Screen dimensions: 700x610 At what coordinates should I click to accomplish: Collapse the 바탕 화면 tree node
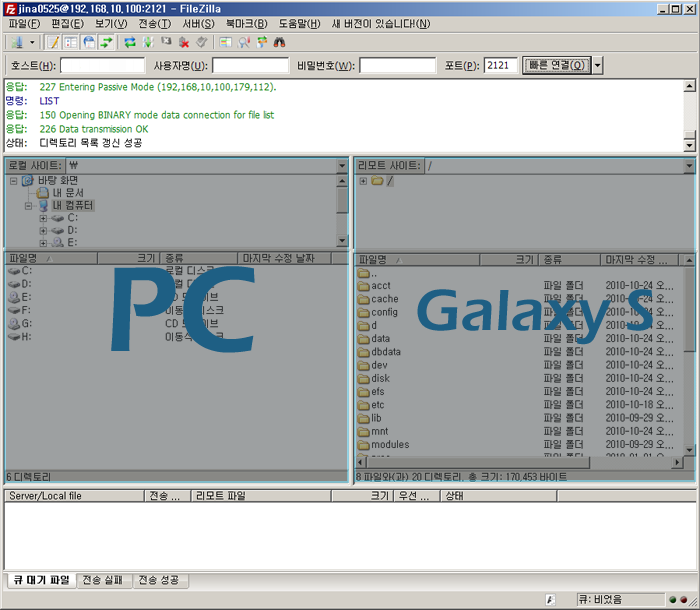tap(13, 181)
